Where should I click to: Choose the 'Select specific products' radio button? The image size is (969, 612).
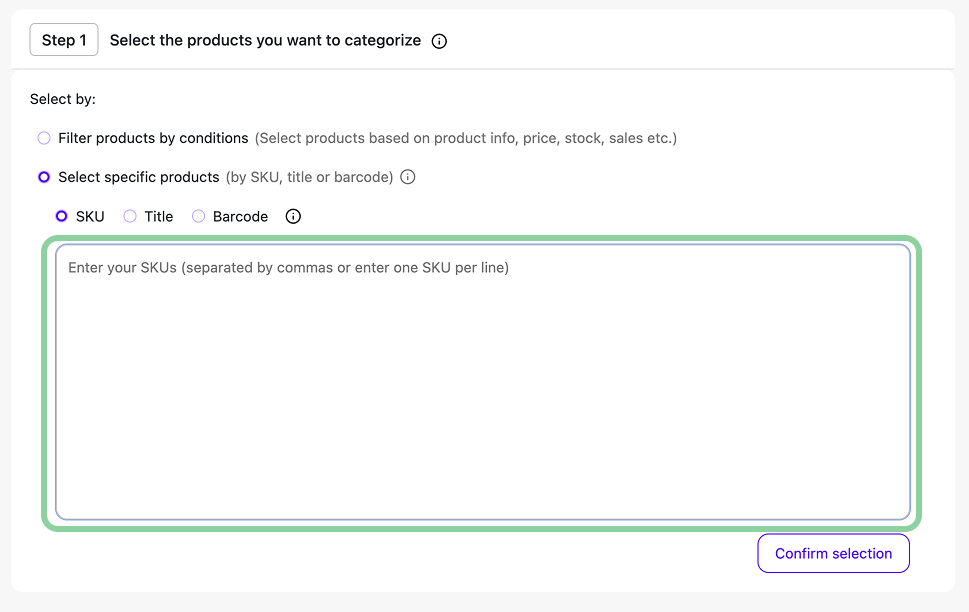click(x=44, y=177)
